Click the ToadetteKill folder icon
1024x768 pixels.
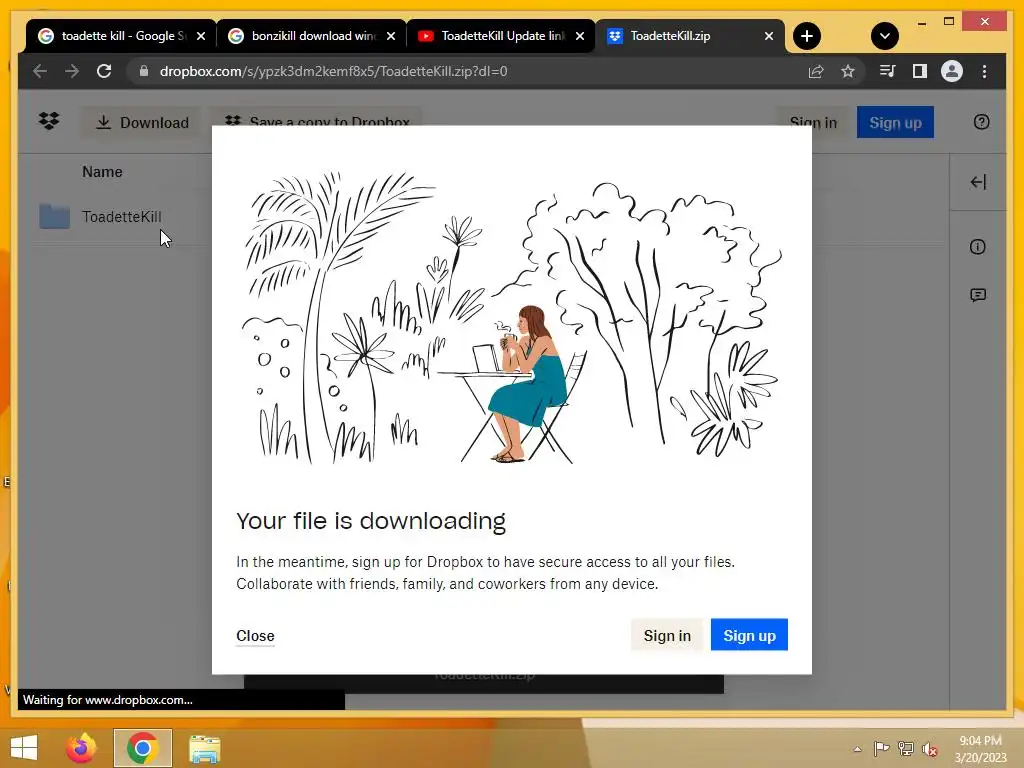pyautogui.click(x=54, y=216)
